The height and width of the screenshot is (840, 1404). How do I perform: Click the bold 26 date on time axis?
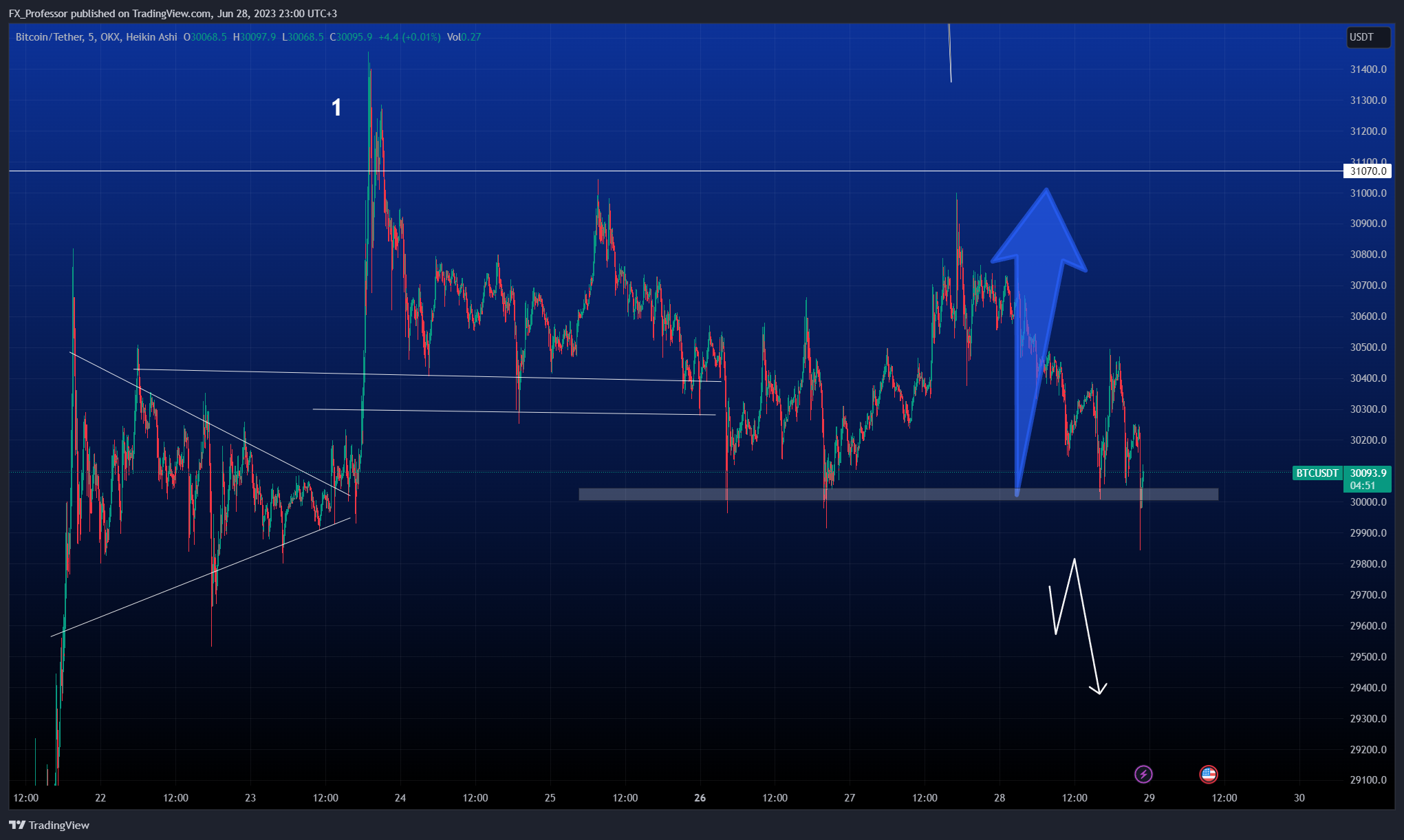pos(700,798)
